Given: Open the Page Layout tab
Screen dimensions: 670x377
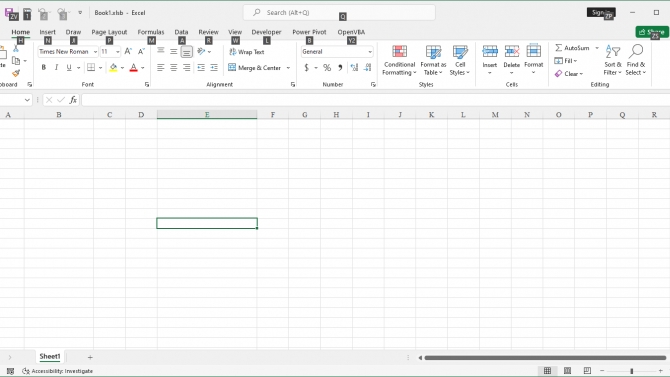Looking at the screenshot, I should click(109, 32).
